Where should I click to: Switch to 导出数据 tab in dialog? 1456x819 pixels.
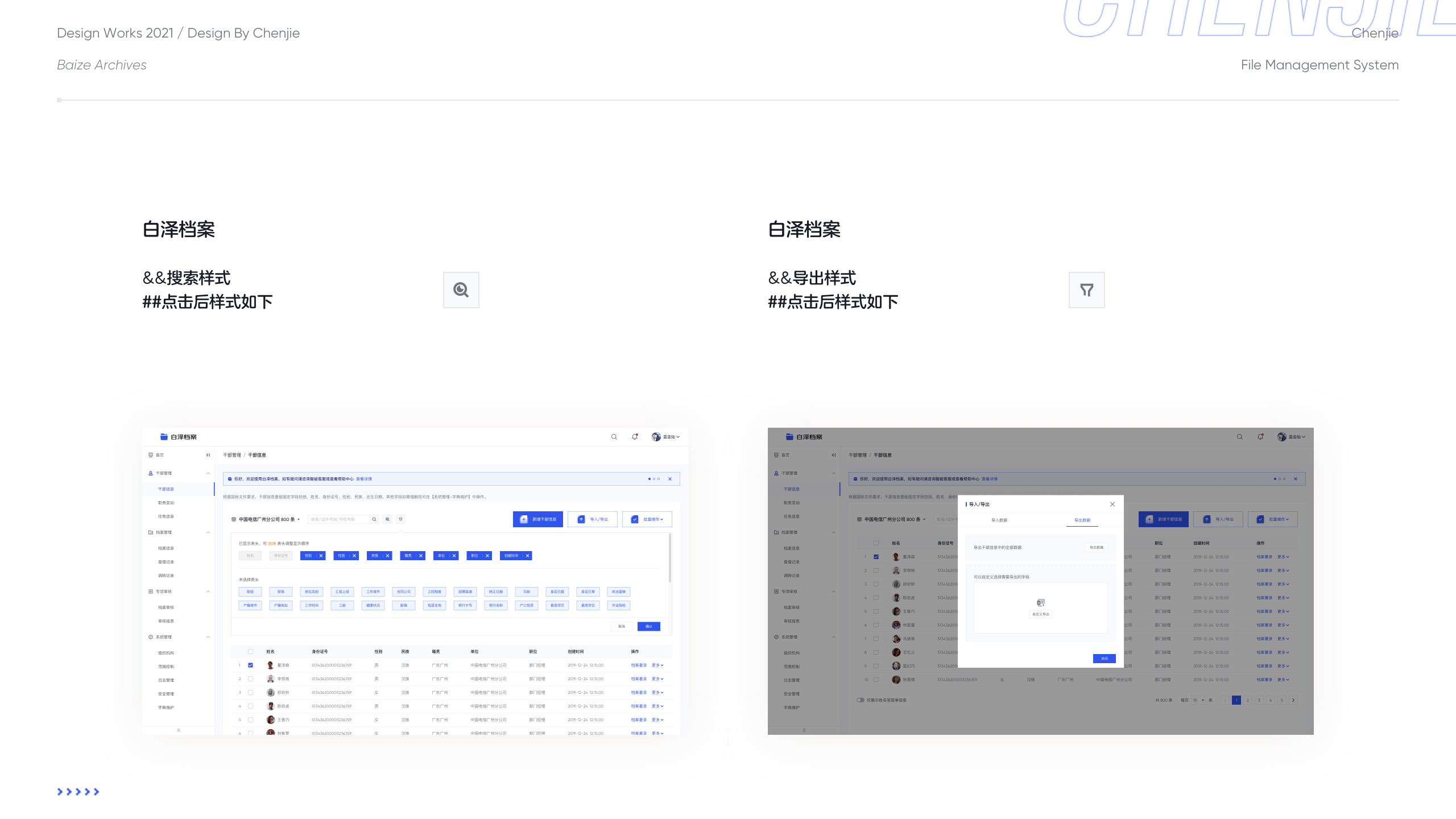(1082, 520)
